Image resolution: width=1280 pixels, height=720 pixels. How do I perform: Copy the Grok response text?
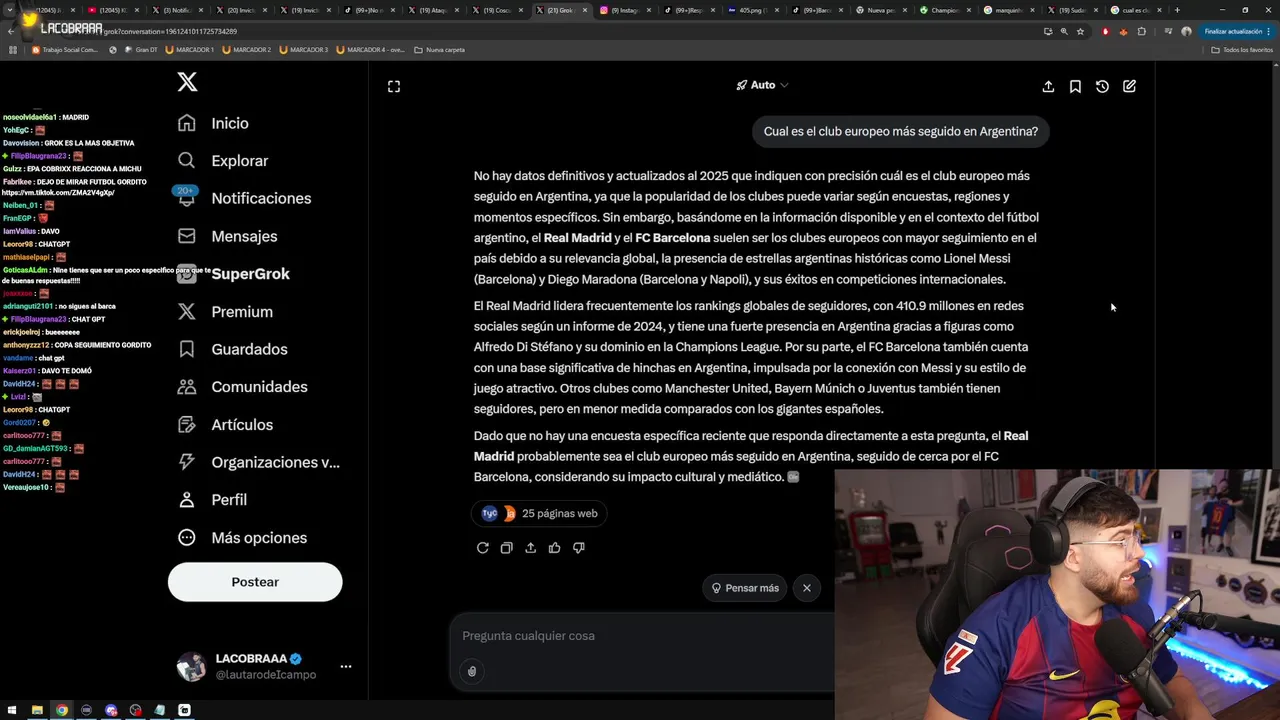click(506, 548)
